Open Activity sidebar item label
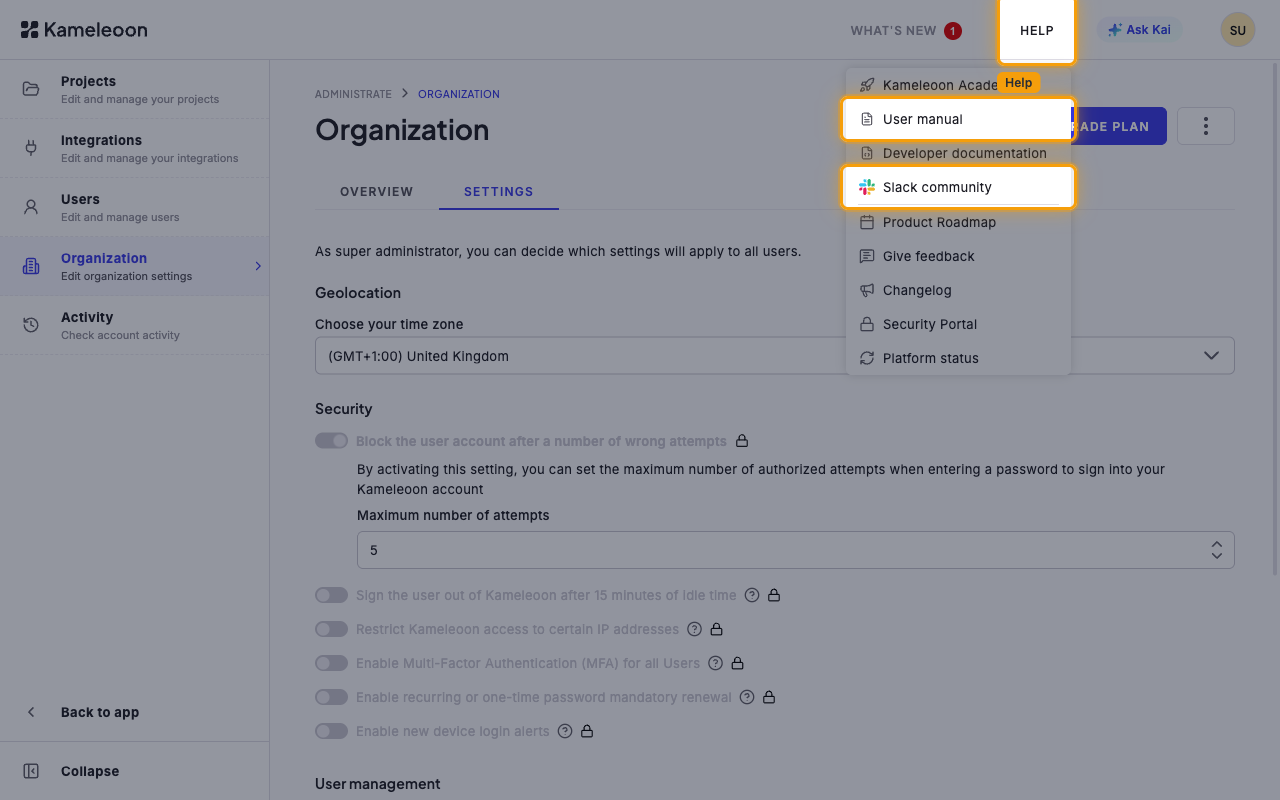Image resolution: width=1280 pixels, height=800 pixels. 87,317
